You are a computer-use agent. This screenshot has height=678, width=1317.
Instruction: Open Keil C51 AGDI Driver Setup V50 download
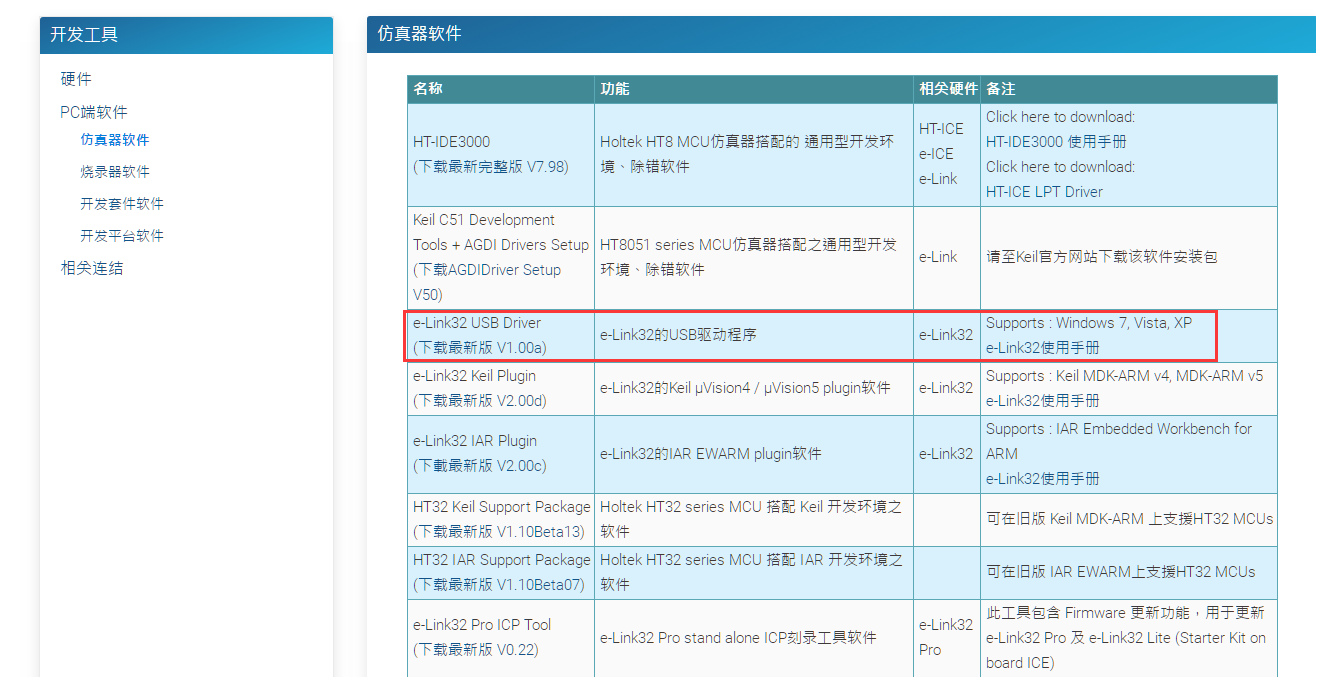click(x=491, y=269)
